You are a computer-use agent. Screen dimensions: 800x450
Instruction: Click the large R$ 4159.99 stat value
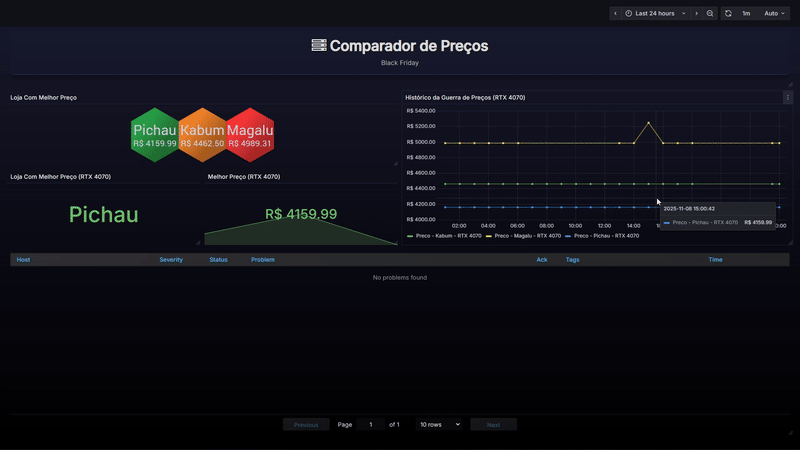[301, 214]
